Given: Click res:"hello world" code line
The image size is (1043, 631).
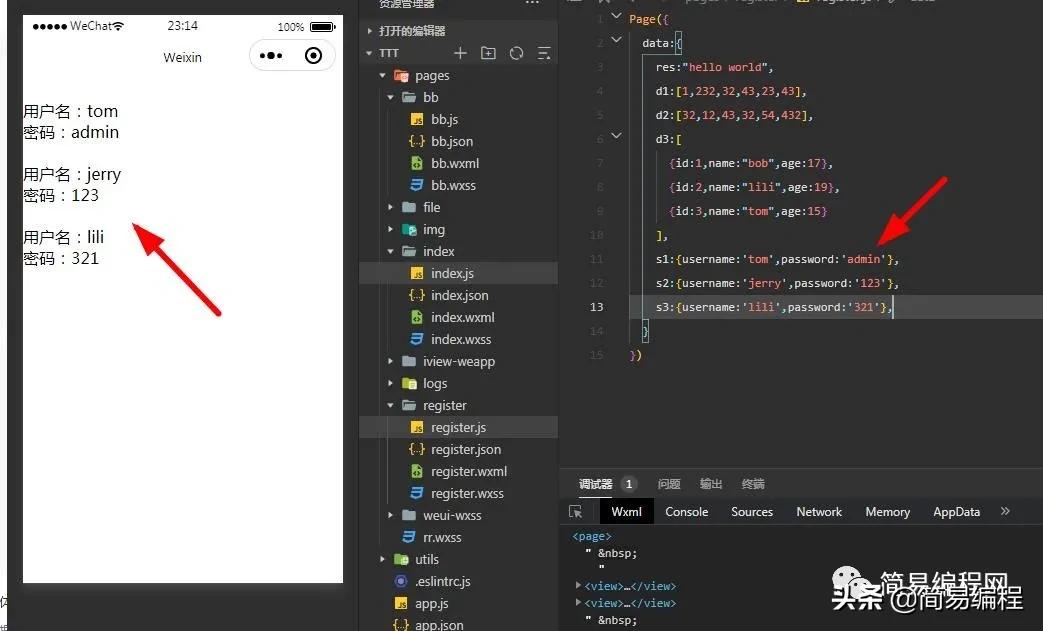Looking at the screenshot, I should coord(714,67).
